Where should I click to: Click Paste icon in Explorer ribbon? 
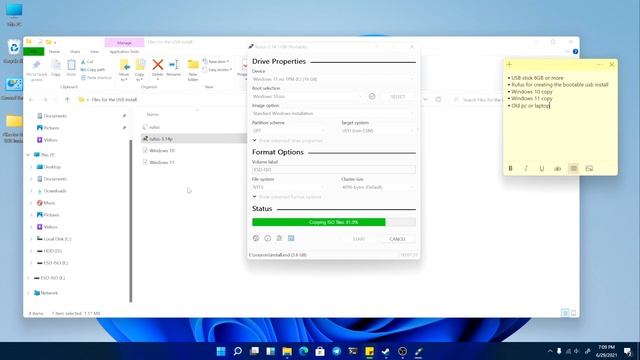click(71, 68)
